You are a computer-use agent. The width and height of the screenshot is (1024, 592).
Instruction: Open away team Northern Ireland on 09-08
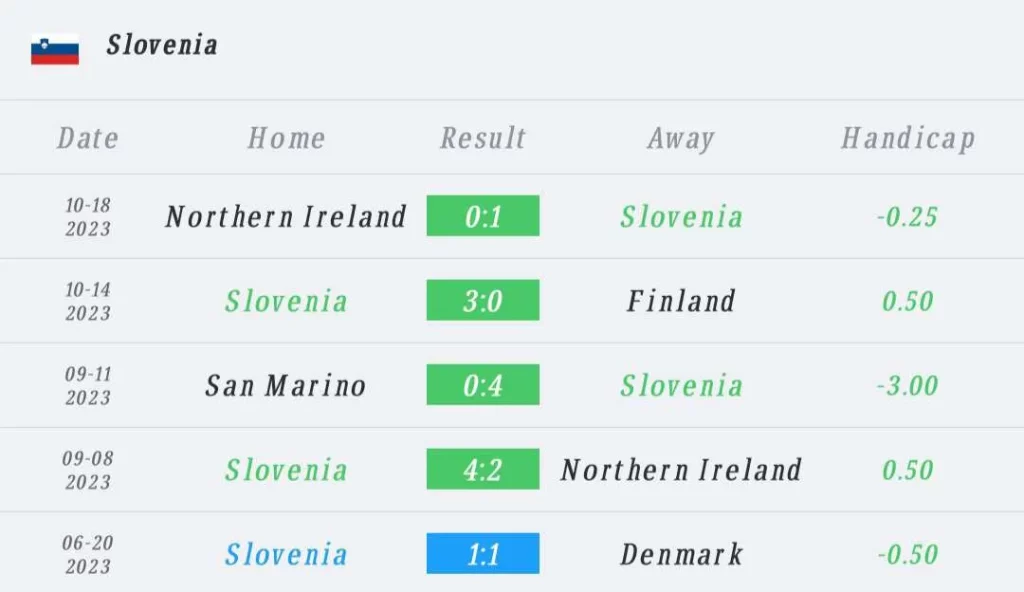click(681, 469)
